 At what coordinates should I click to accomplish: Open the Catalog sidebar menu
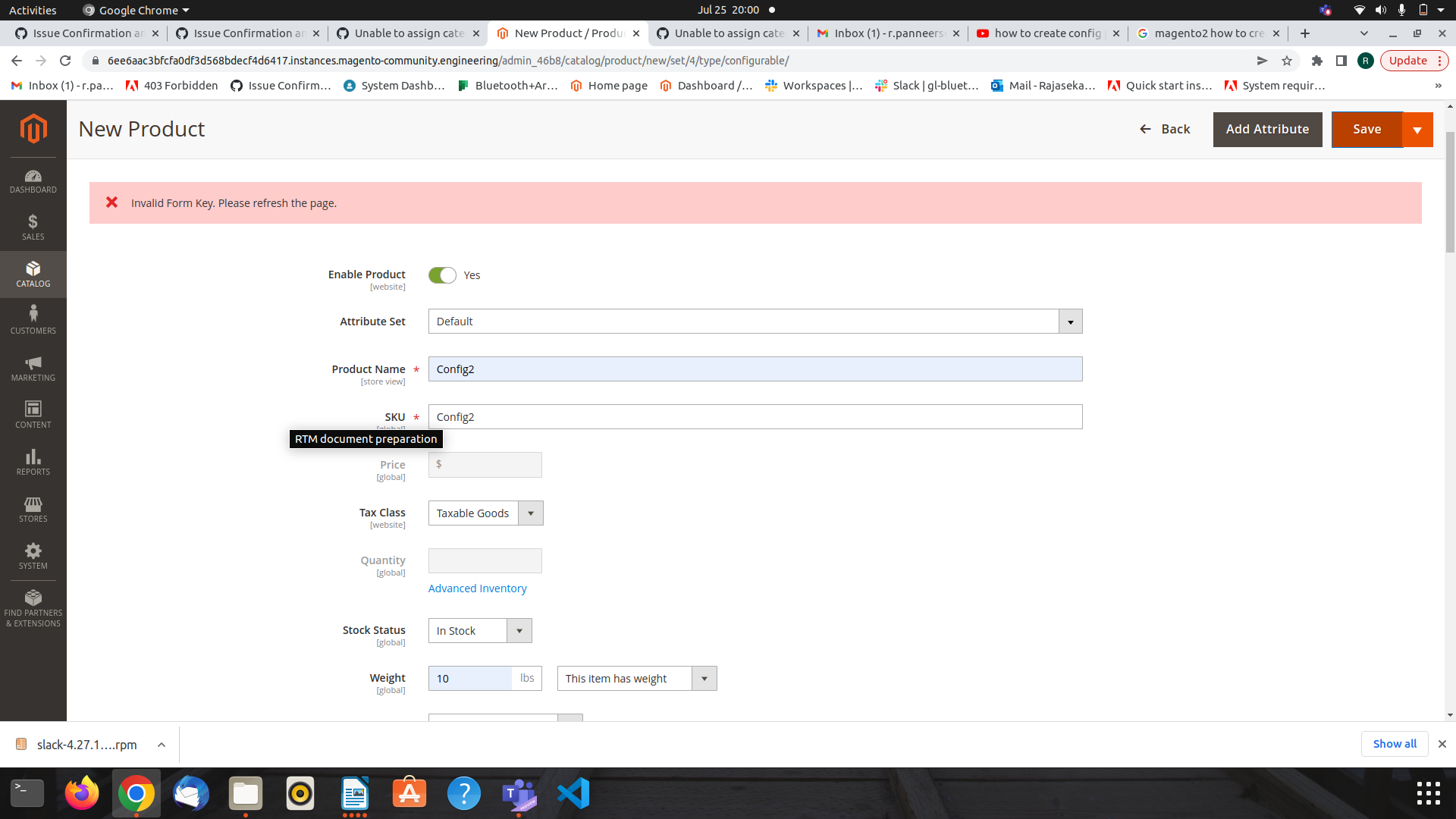[x=33, y=274]
